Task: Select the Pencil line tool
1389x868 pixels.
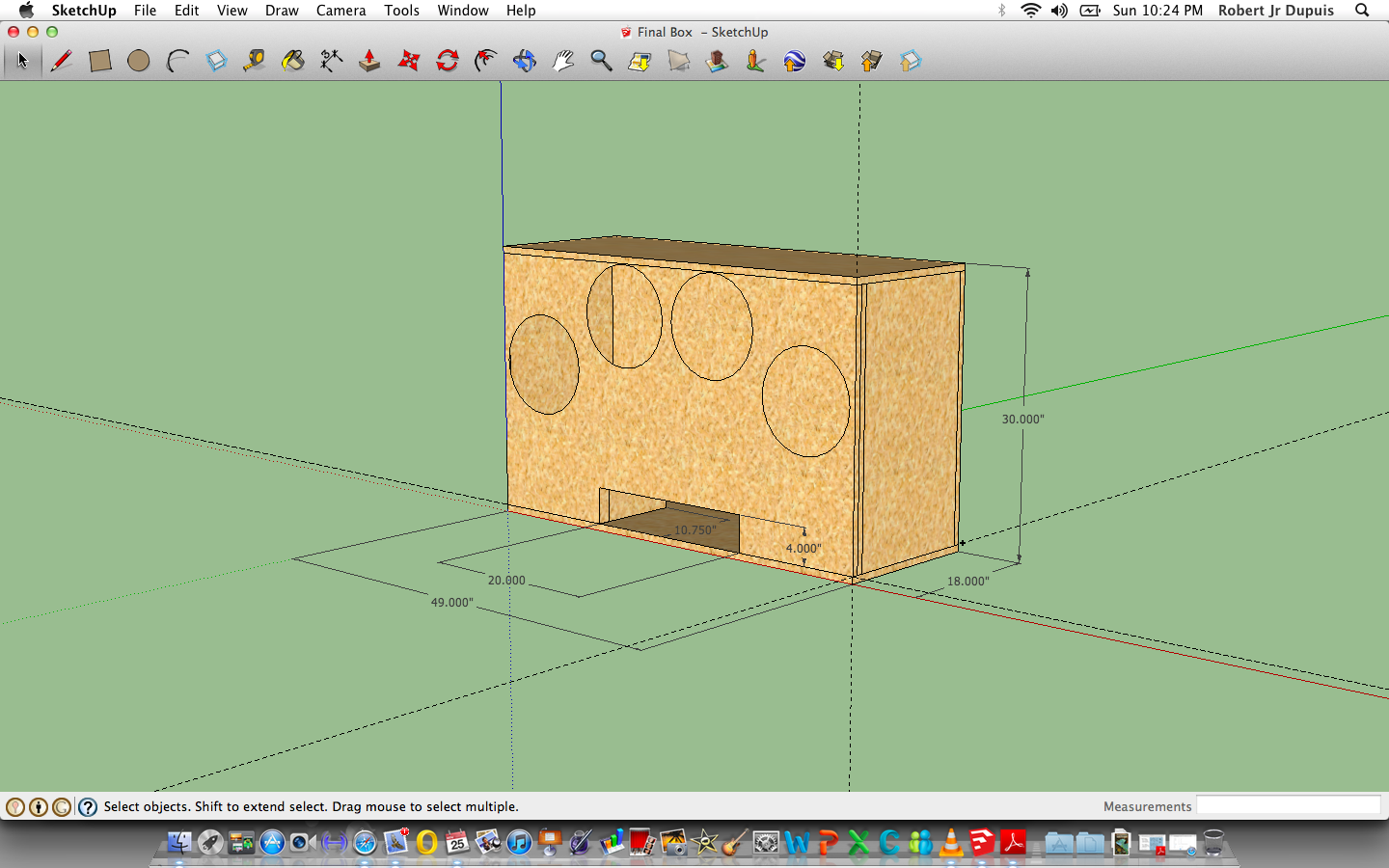Action: click(x=62, y=62)
